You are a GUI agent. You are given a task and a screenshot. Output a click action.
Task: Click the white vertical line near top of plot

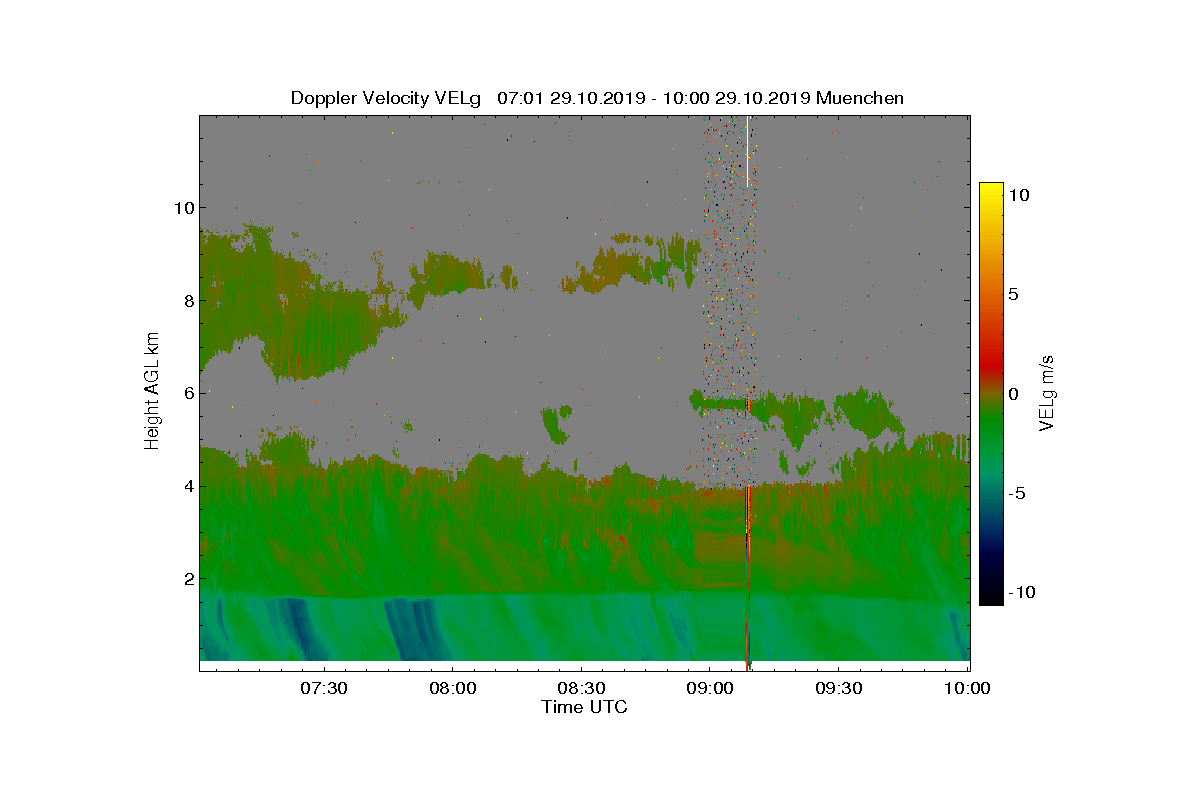point(747,151)
